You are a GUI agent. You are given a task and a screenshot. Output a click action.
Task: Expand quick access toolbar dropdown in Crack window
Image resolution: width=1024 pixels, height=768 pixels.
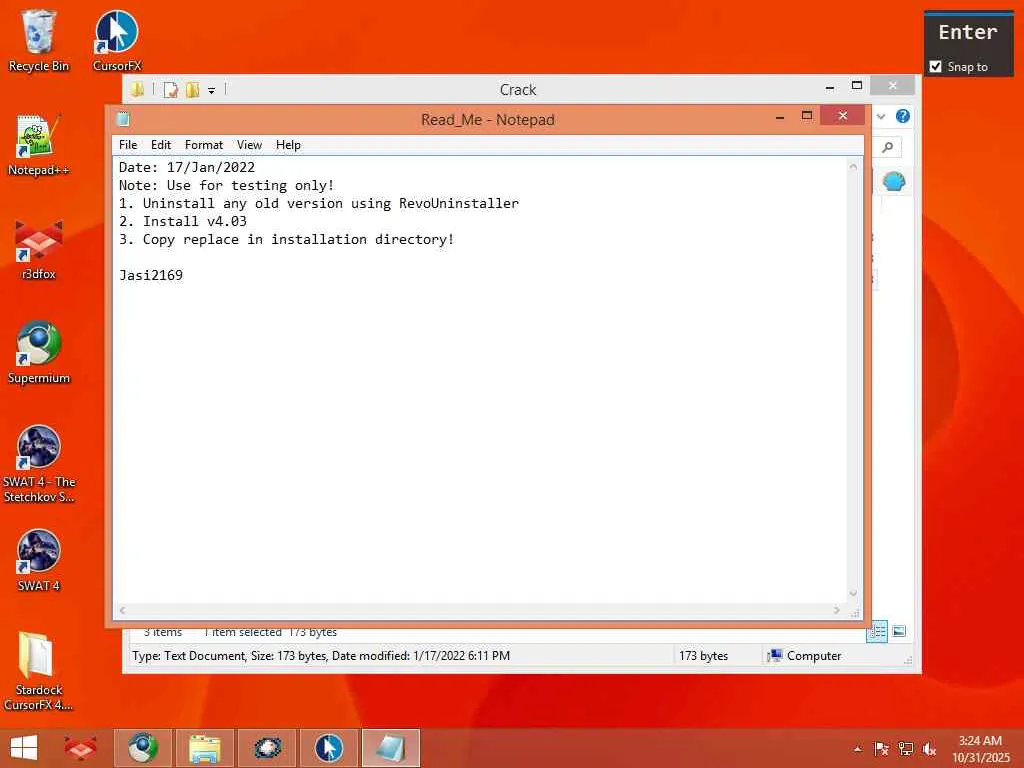pos(212,91)
